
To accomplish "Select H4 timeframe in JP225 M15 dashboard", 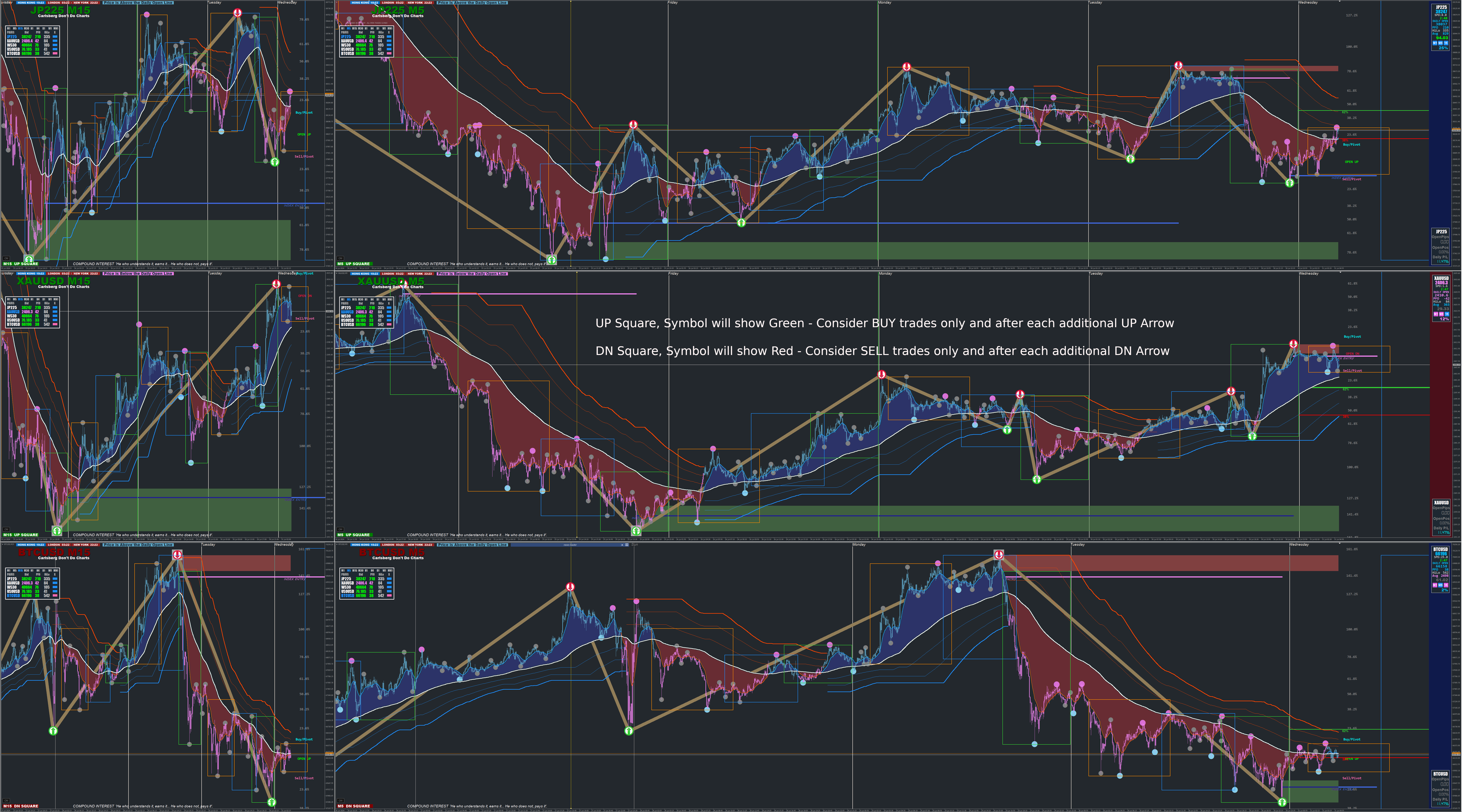I will (x=38, y=28).
